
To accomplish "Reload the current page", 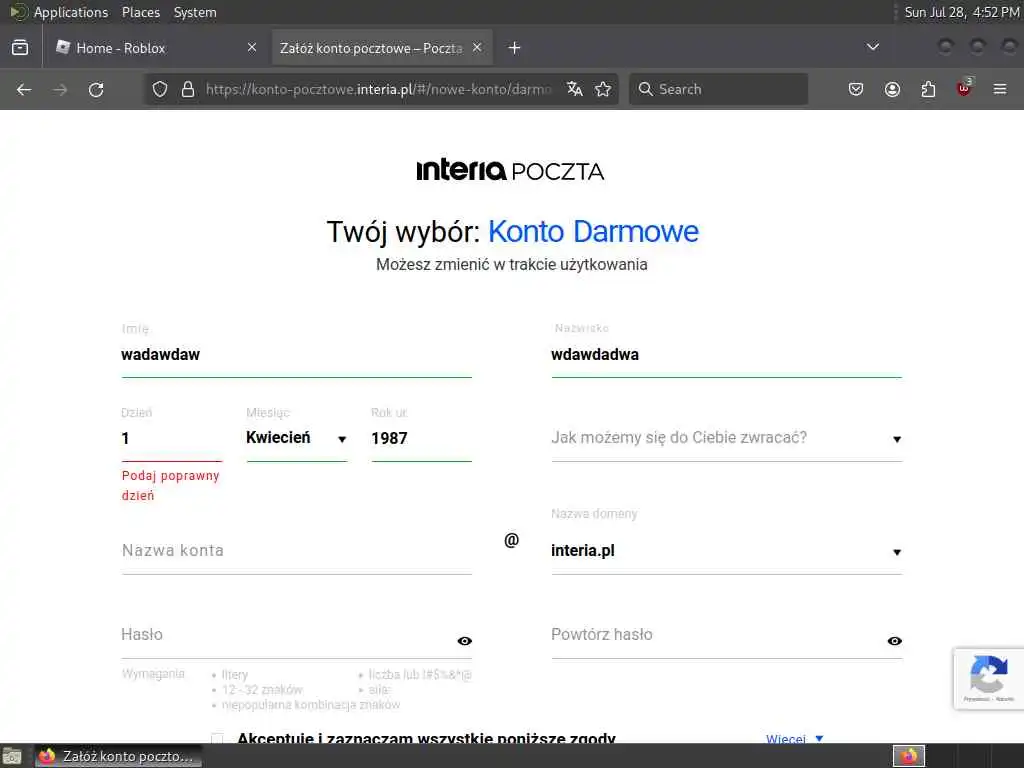I will [x=96, y=89].
